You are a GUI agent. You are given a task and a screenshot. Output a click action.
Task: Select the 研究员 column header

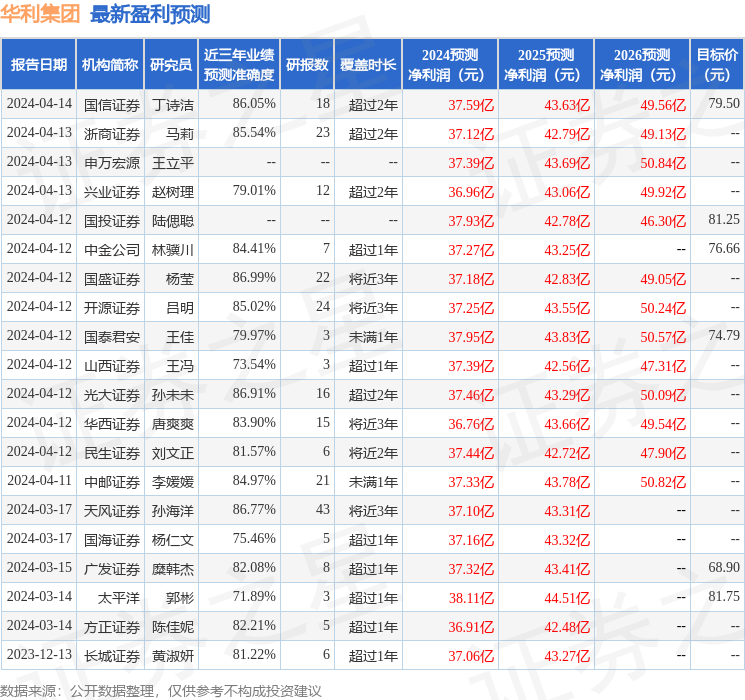click(171, 65)
